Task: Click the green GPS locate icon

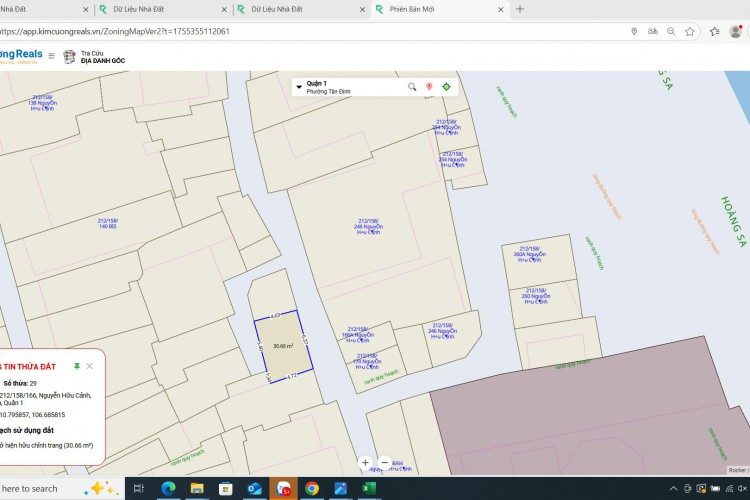Action: pyautogui.click(x=446, y=87)
